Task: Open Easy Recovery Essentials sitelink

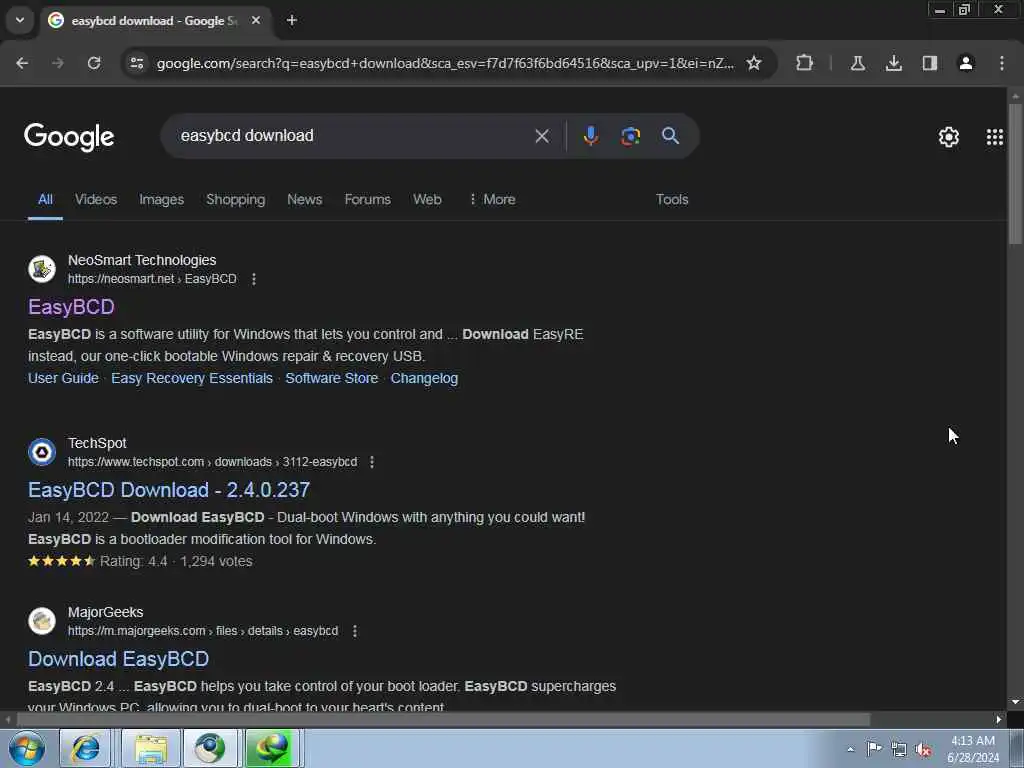Action: click(192, 378)
